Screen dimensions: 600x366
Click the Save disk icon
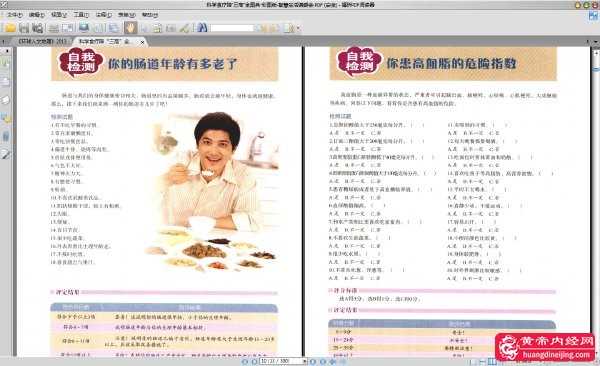click(24, 28)
